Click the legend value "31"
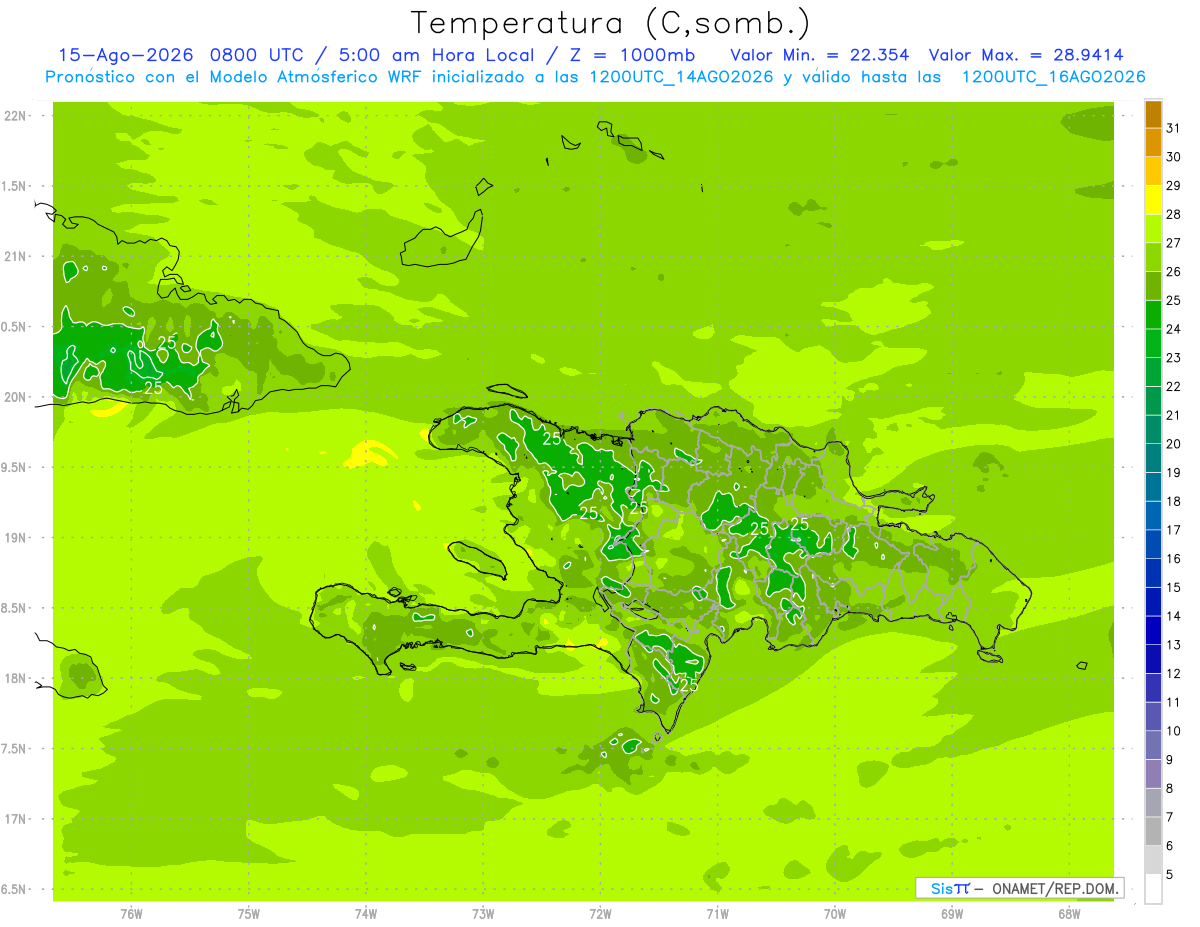The width and height of the screenshot is (1200, 927). coord(1173,128)
